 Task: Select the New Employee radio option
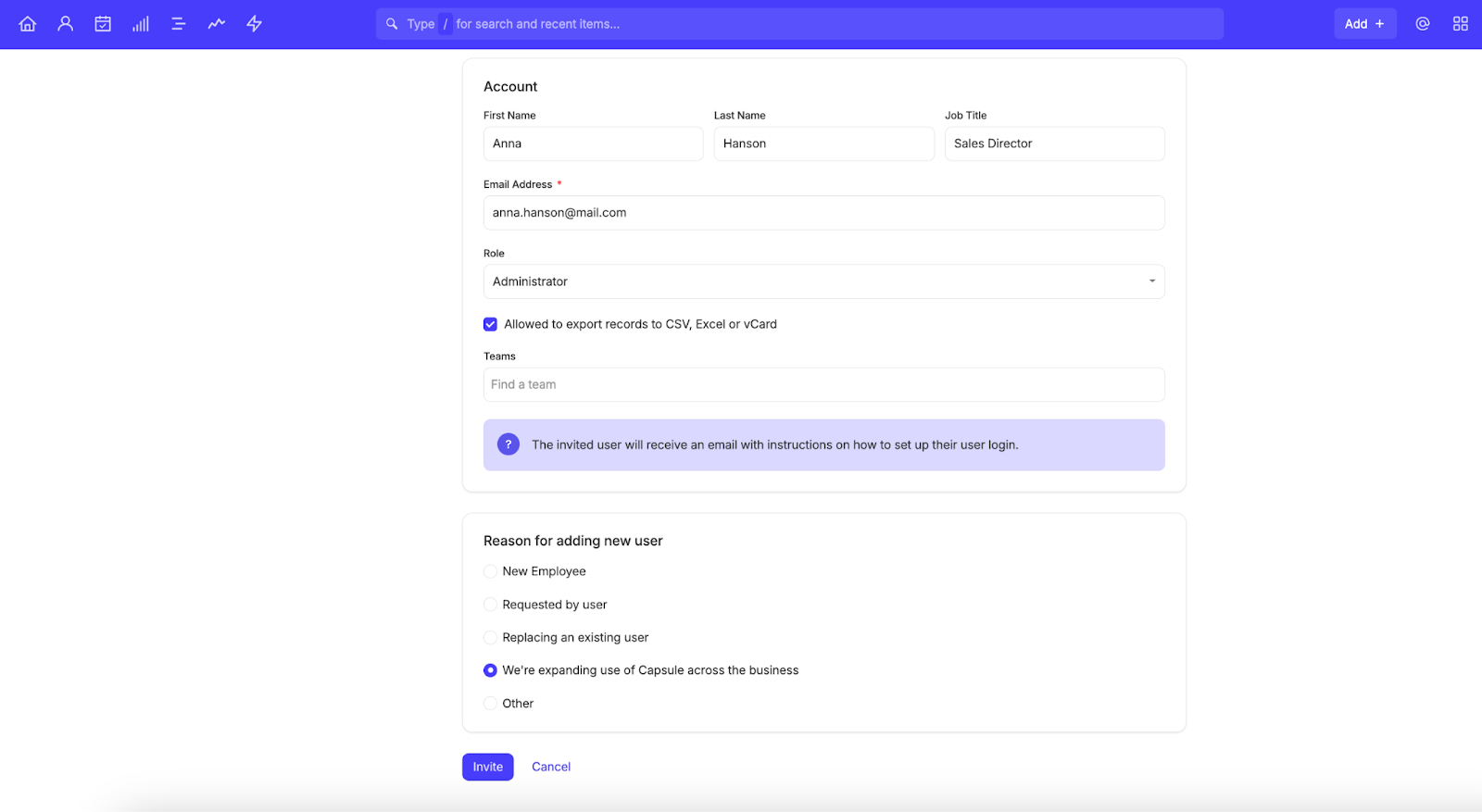490,571
